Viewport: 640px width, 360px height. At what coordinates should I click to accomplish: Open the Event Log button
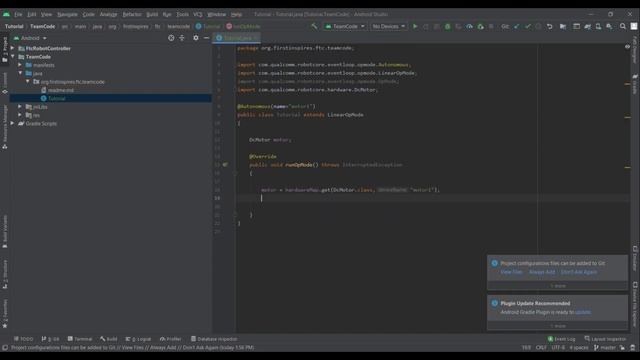(x=561, y=339)
